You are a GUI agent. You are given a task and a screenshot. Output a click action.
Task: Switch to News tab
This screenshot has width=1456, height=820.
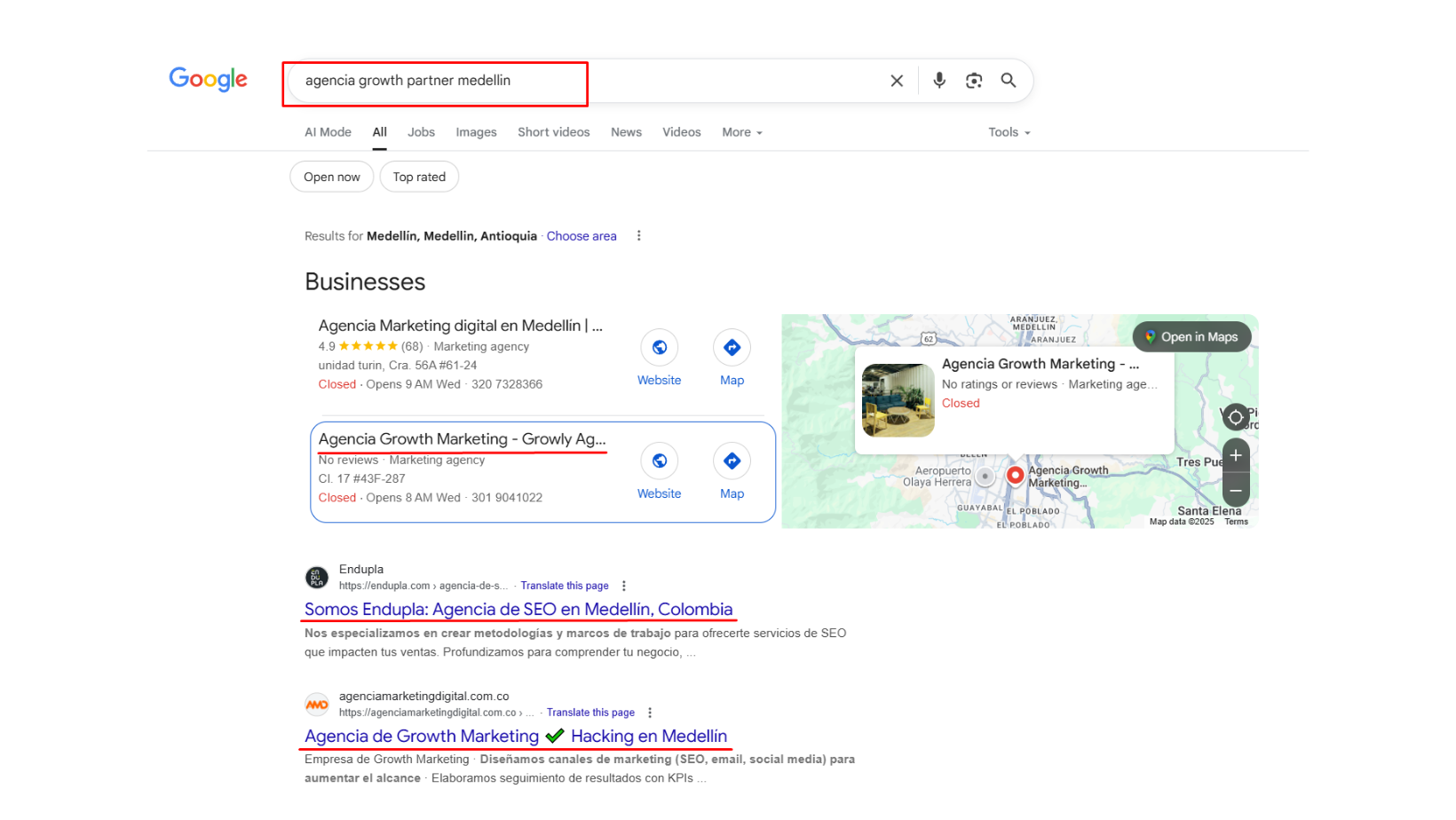coord(626,132)
